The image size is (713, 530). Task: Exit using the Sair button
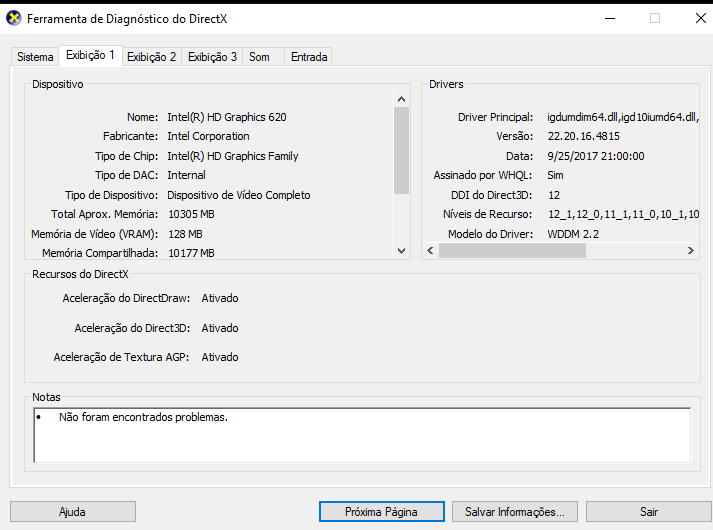[x=649, y=511]
